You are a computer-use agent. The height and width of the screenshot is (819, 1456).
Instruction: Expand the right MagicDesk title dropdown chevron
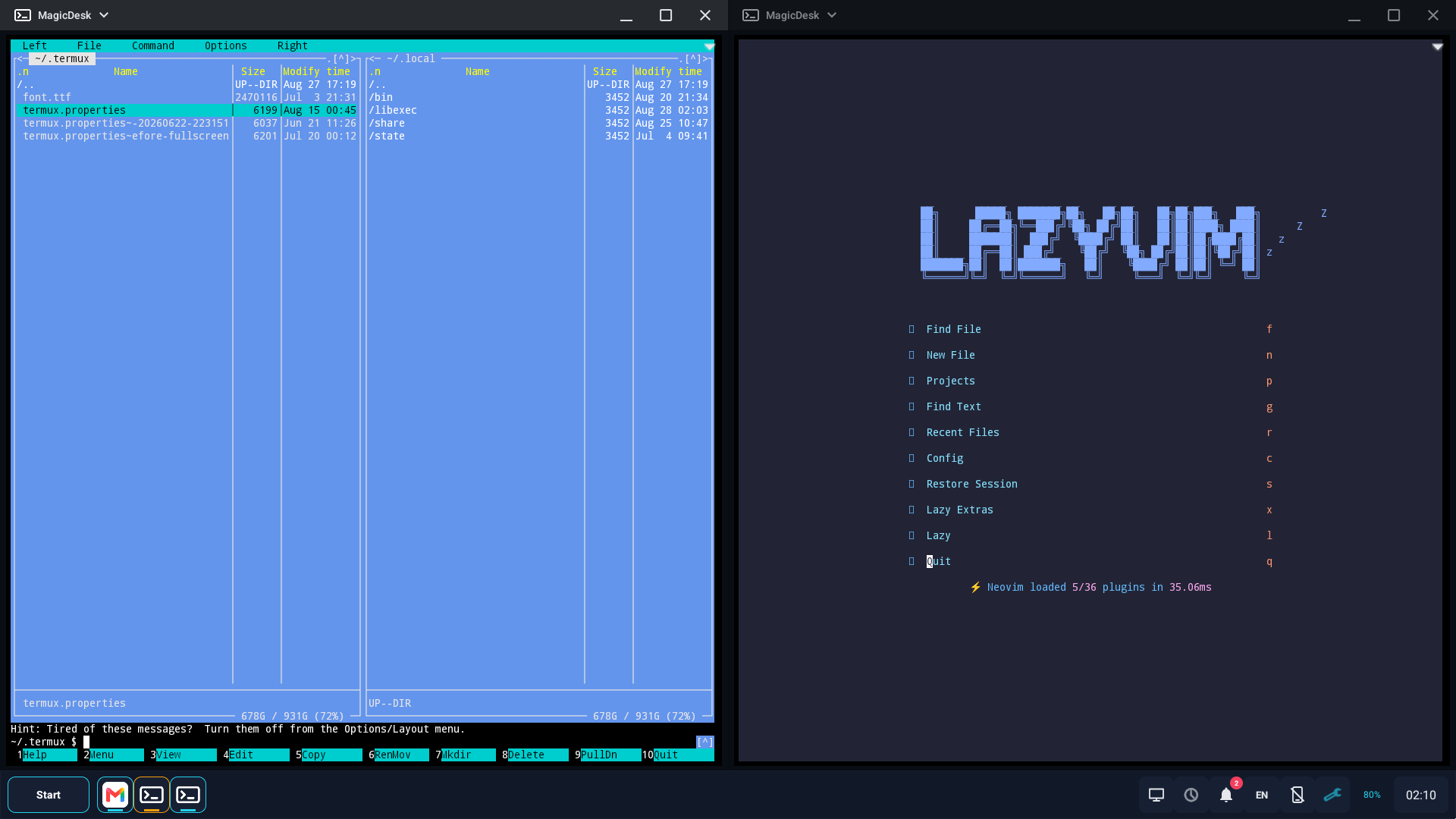coord(832,15)
